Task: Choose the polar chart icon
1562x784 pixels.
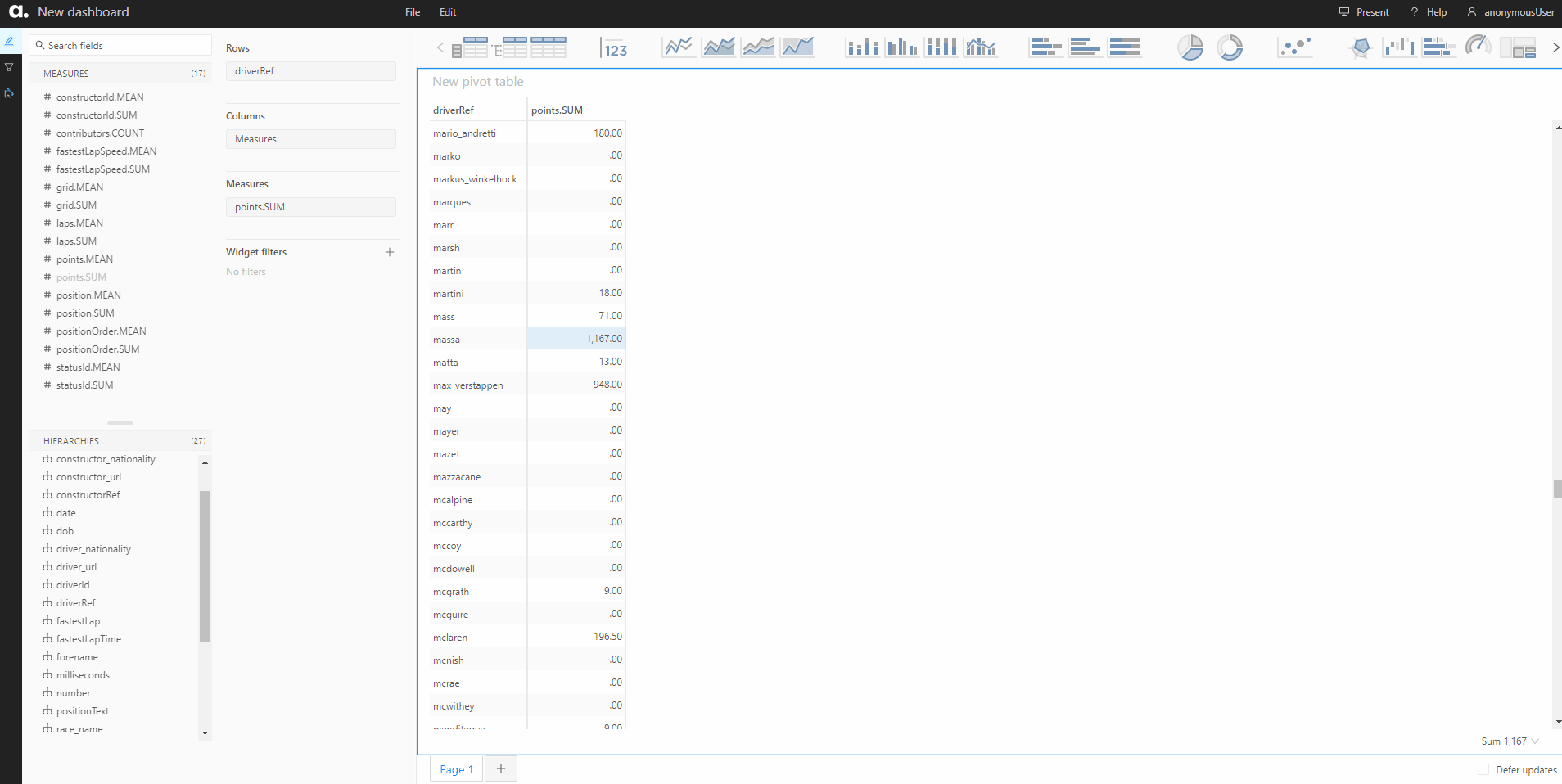Action: 1361,47
